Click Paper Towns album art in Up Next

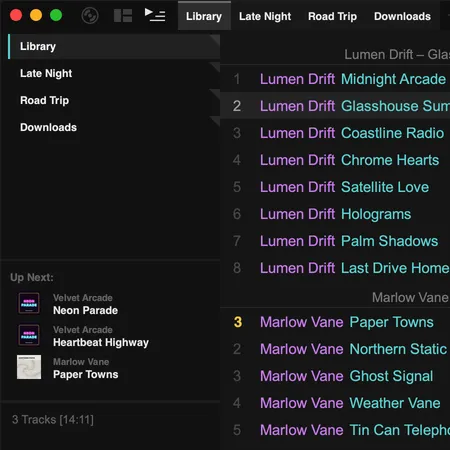pyautogui.click(x=29, y=367)
